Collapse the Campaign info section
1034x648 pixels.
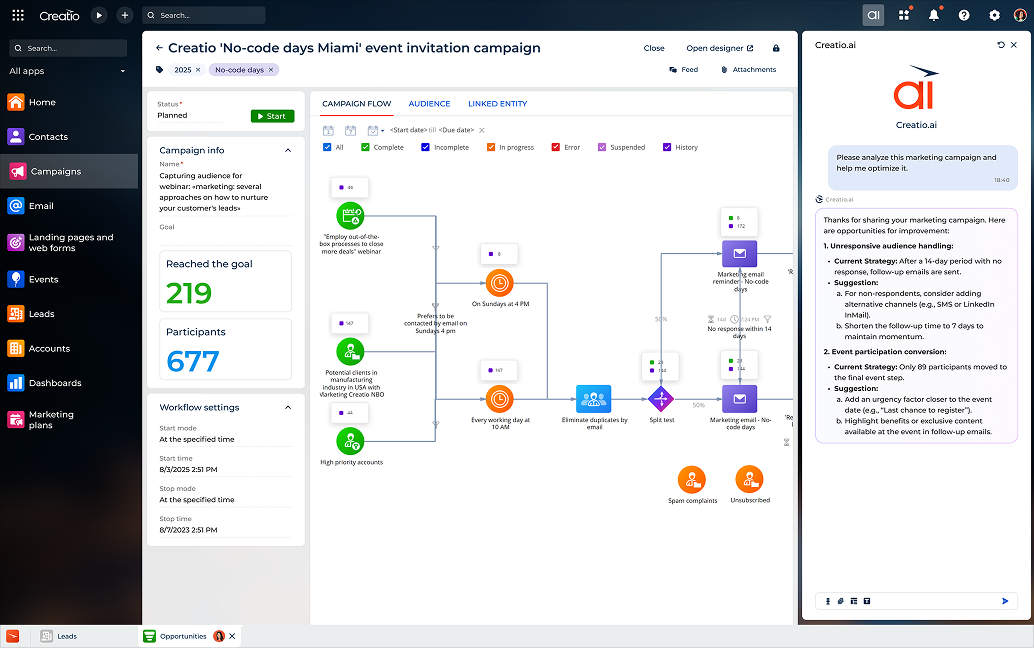click(288, 150)
